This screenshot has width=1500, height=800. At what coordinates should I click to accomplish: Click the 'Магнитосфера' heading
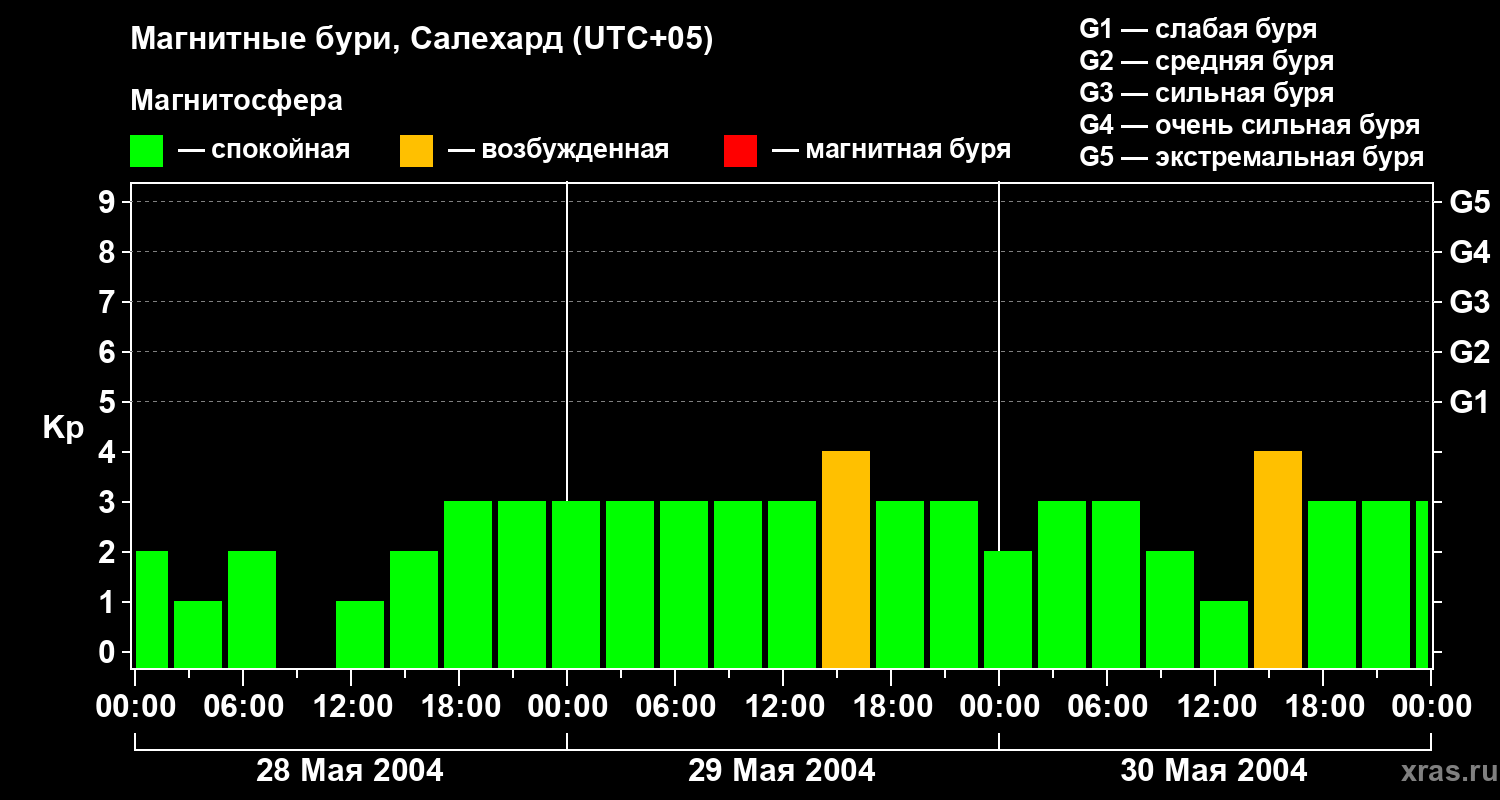tap(236, 101)
